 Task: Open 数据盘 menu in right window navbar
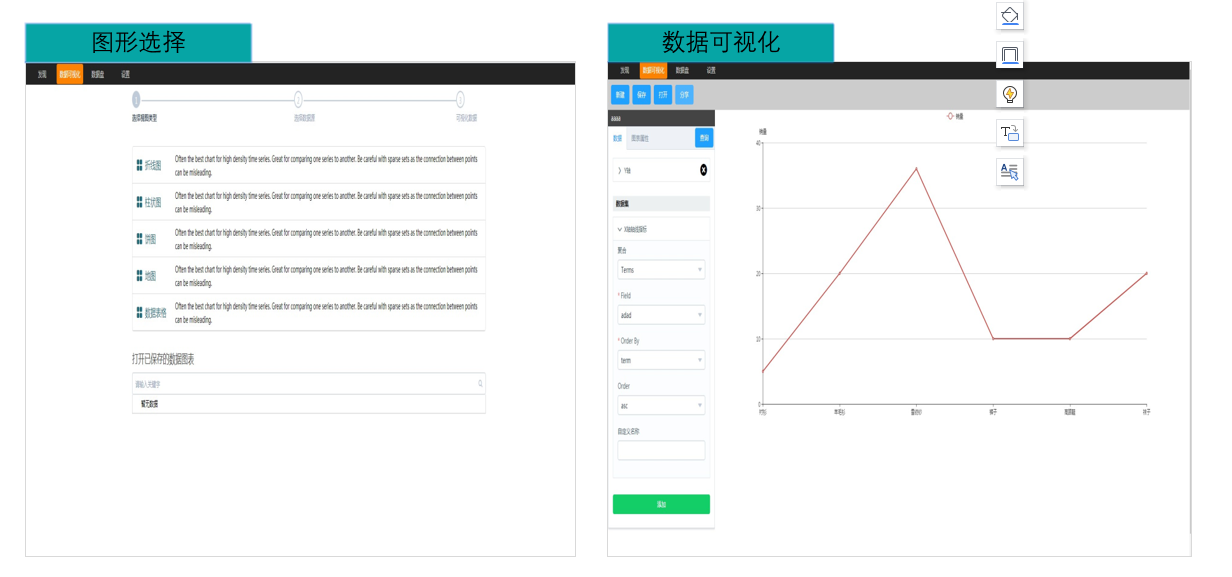click(x=683, y=71)
